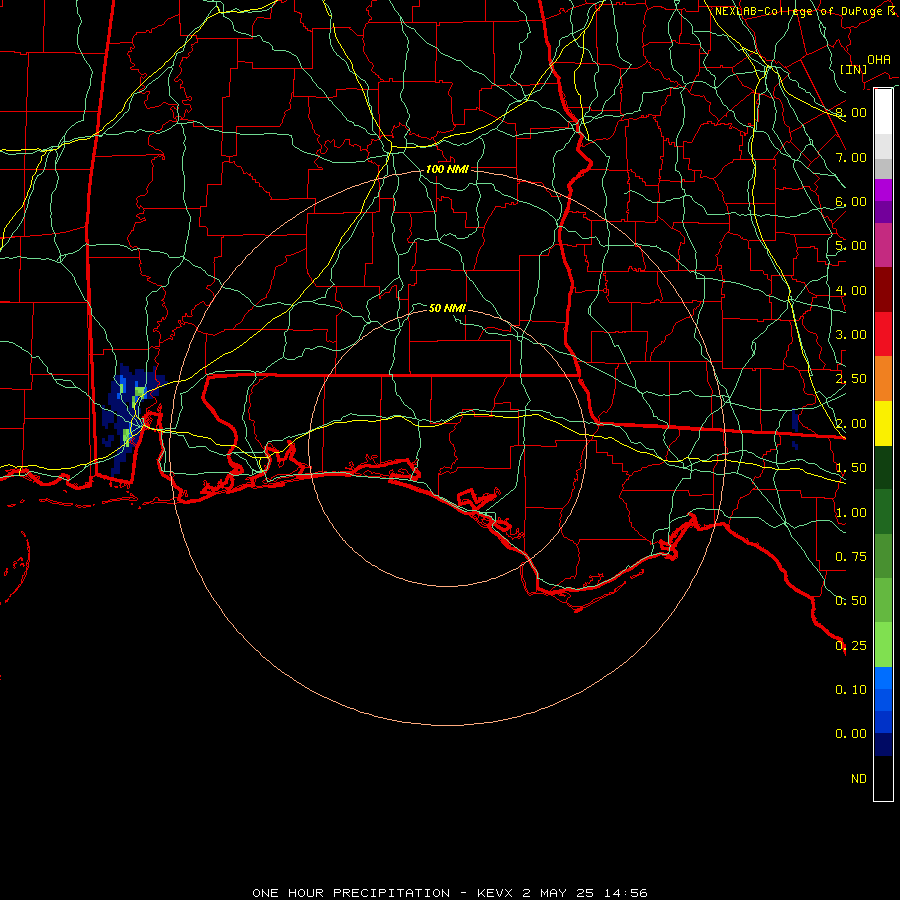
Task: Click the 0.50 legend value
Action: coord(851,601)
